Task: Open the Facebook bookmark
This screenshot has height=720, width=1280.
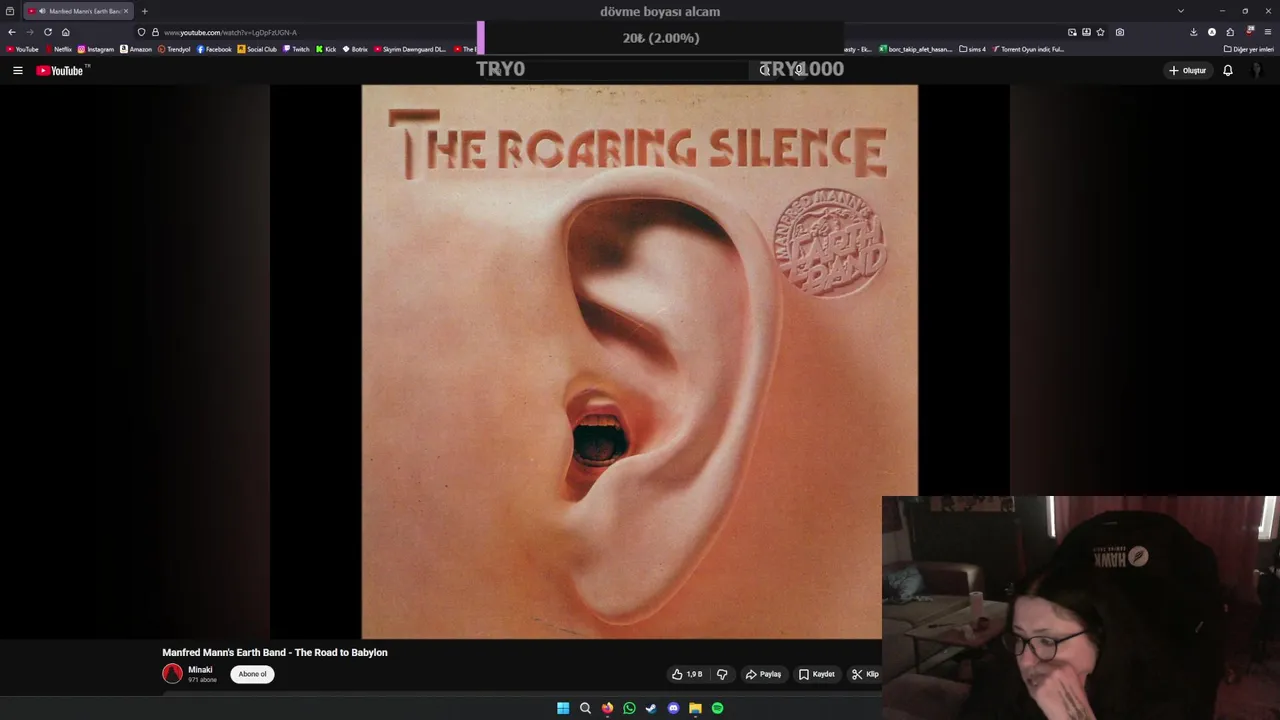Action: 214,49
